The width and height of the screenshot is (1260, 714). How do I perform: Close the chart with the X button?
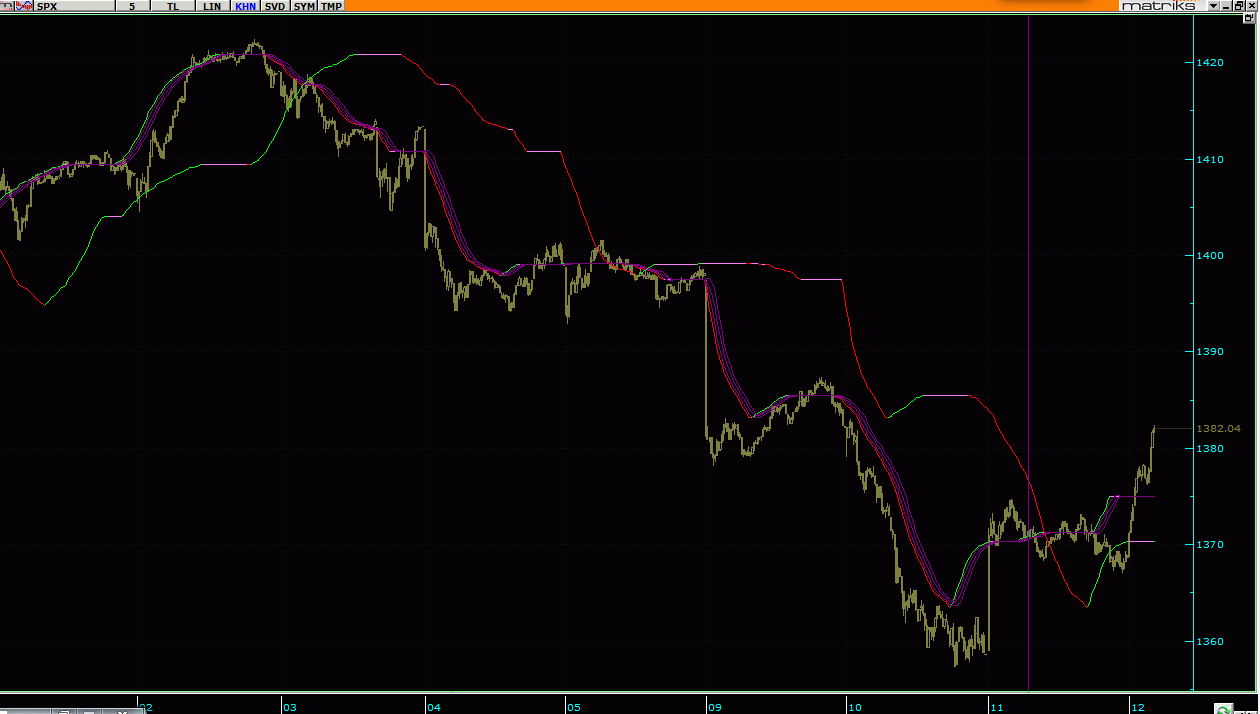(x=1251, y=6)
